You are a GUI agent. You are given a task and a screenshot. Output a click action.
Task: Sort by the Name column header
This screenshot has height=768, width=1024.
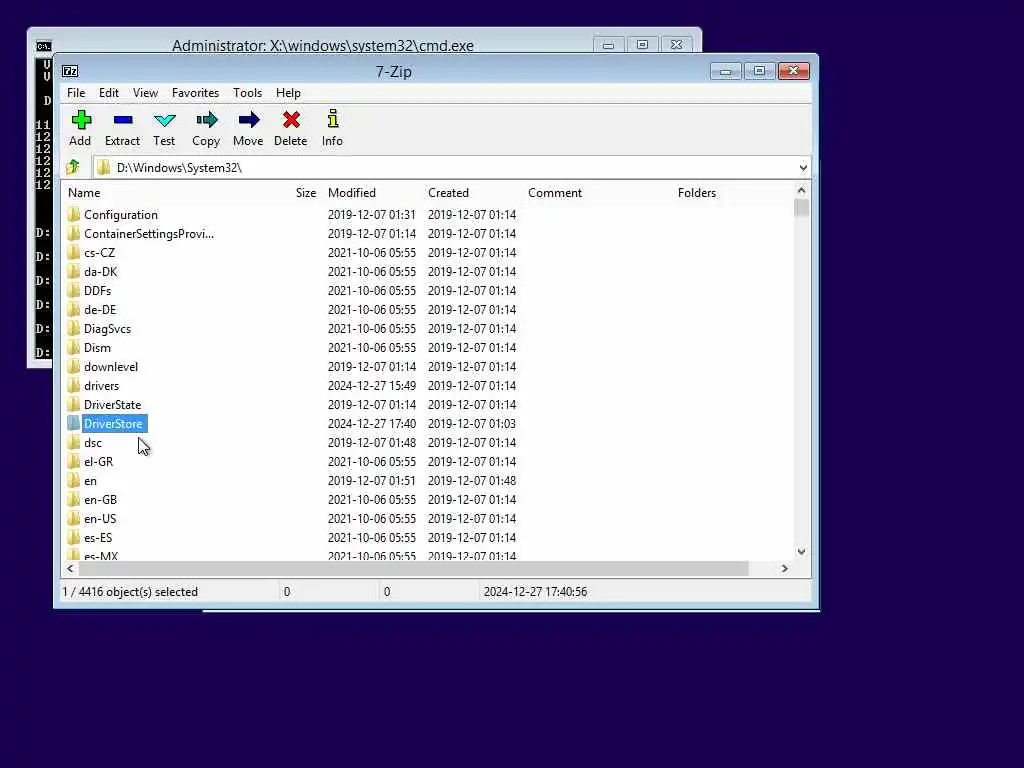[x=84, y=193]
